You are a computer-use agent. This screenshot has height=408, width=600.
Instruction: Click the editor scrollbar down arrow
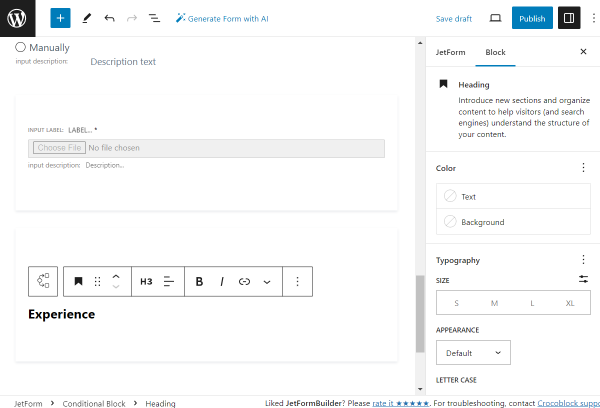click(x=420, y=389)
